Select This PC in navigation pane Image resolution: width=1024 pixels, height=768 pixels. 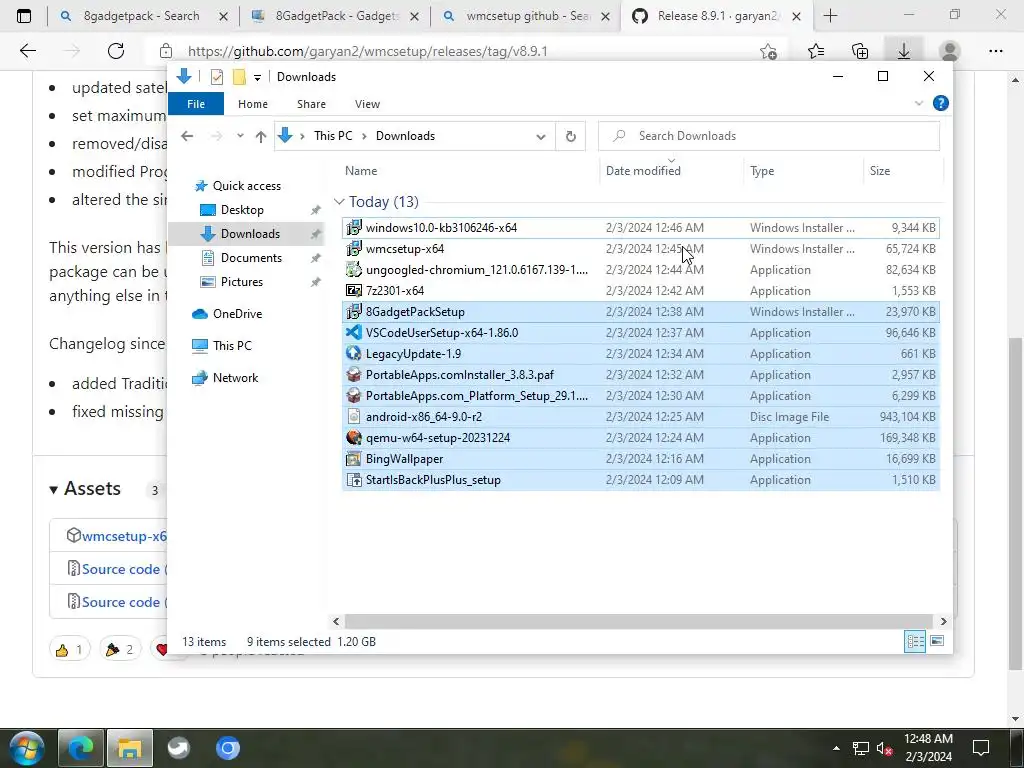(x=232, y=346)
